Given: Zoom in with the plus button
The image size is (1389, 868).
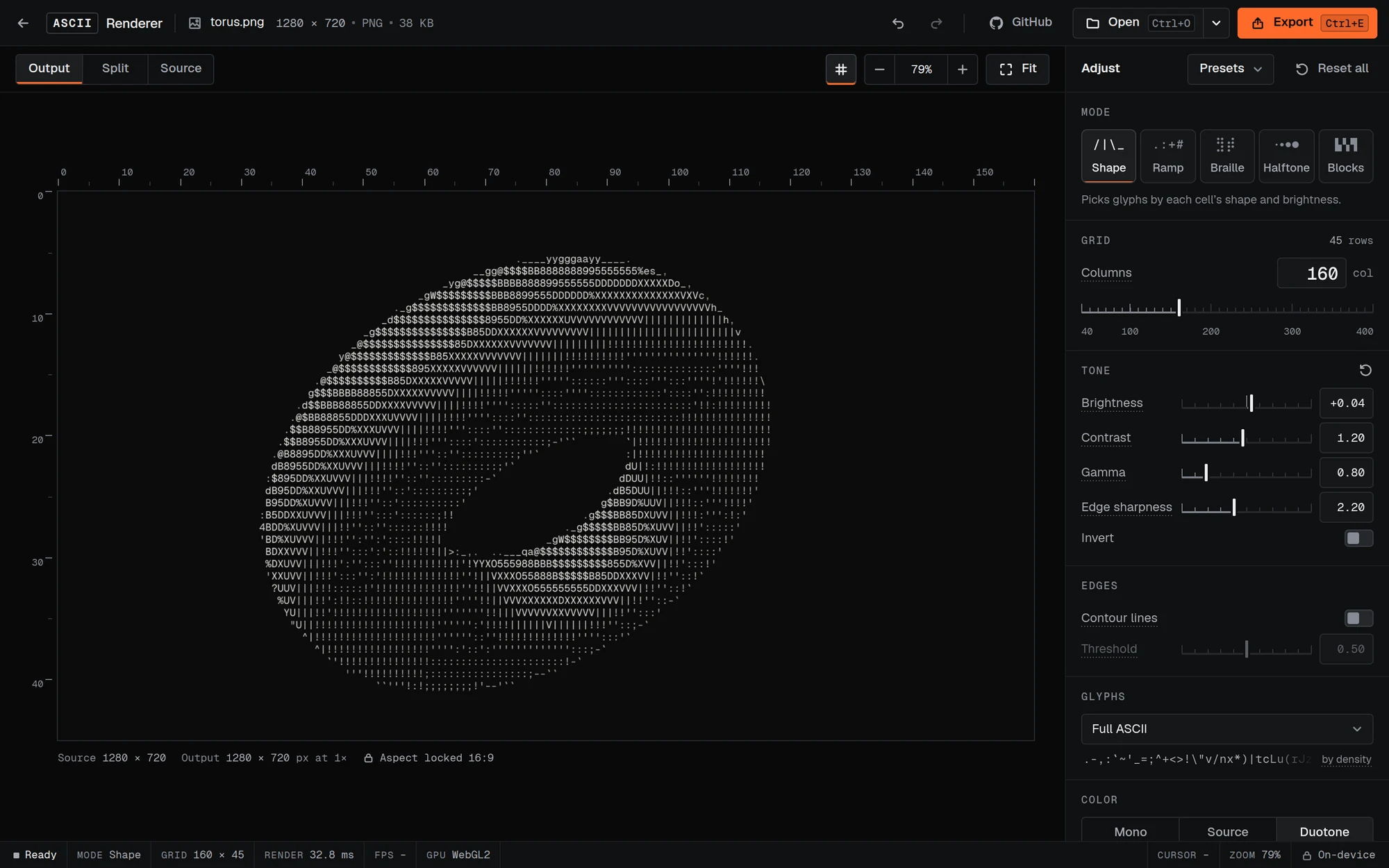Looking at the screenshot, I should (x=962, y=69).
